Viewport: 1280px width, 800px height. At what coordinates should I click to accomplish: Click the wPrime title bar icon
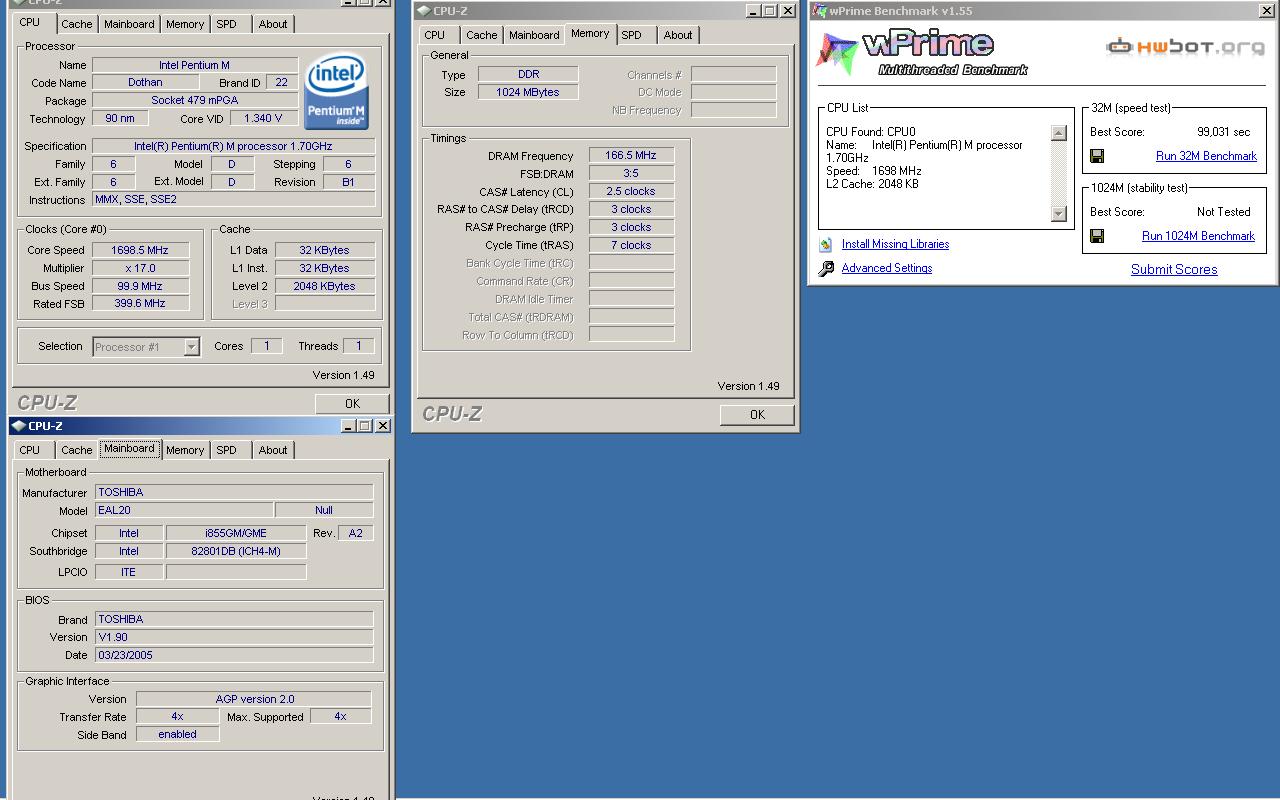820,11
